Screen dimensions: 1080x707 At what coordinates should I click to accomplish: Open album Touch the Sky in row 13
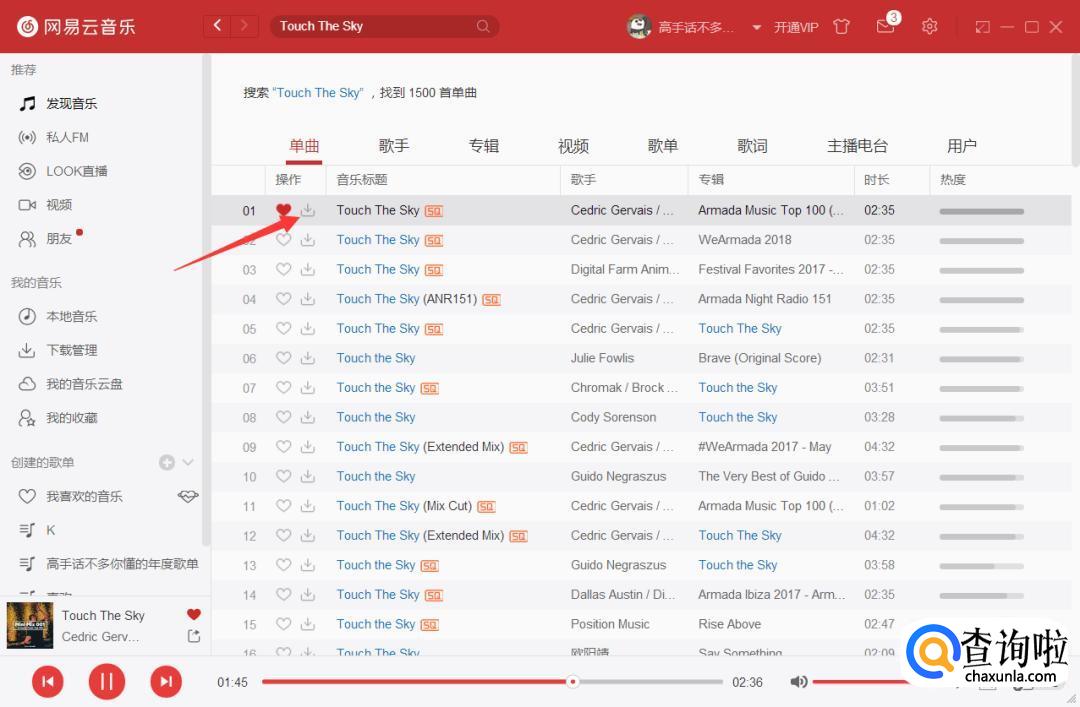click(x=738, y=565)
